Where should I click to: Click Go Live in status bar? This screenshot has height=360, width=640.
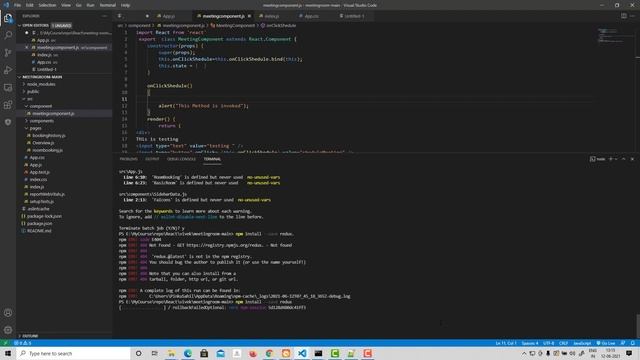(605, 343)
